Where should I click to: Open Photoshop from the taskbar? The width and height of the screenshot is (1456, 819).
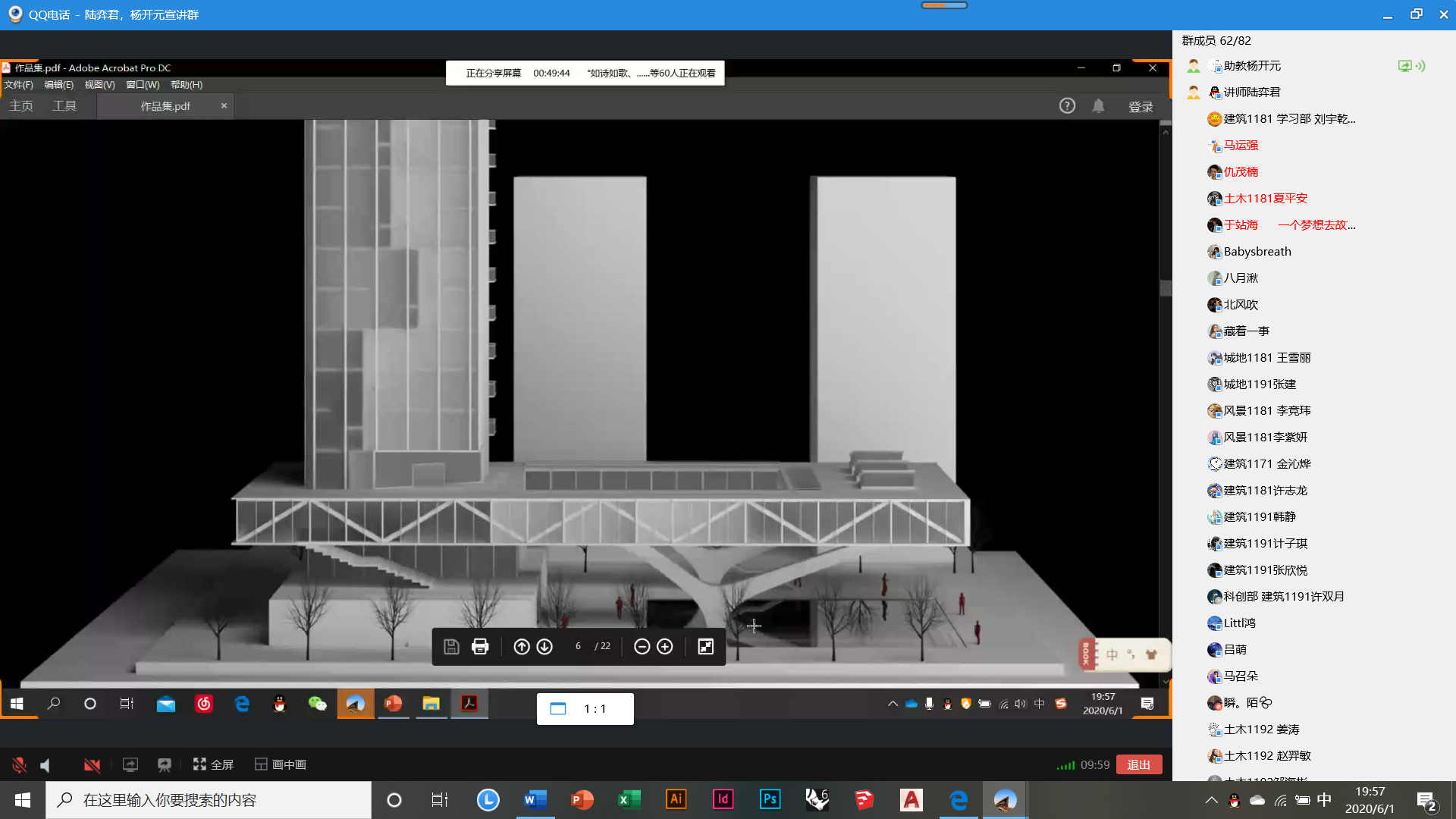tap(770, 799)
